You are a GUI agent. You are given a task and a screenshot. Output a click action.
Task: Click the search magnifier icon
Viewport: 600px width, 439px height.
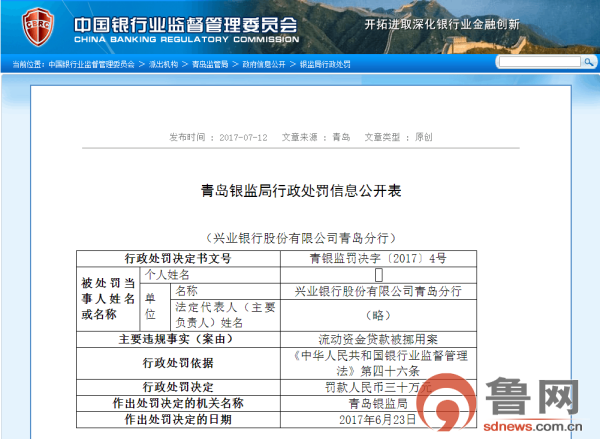click(x=588, y=62)
